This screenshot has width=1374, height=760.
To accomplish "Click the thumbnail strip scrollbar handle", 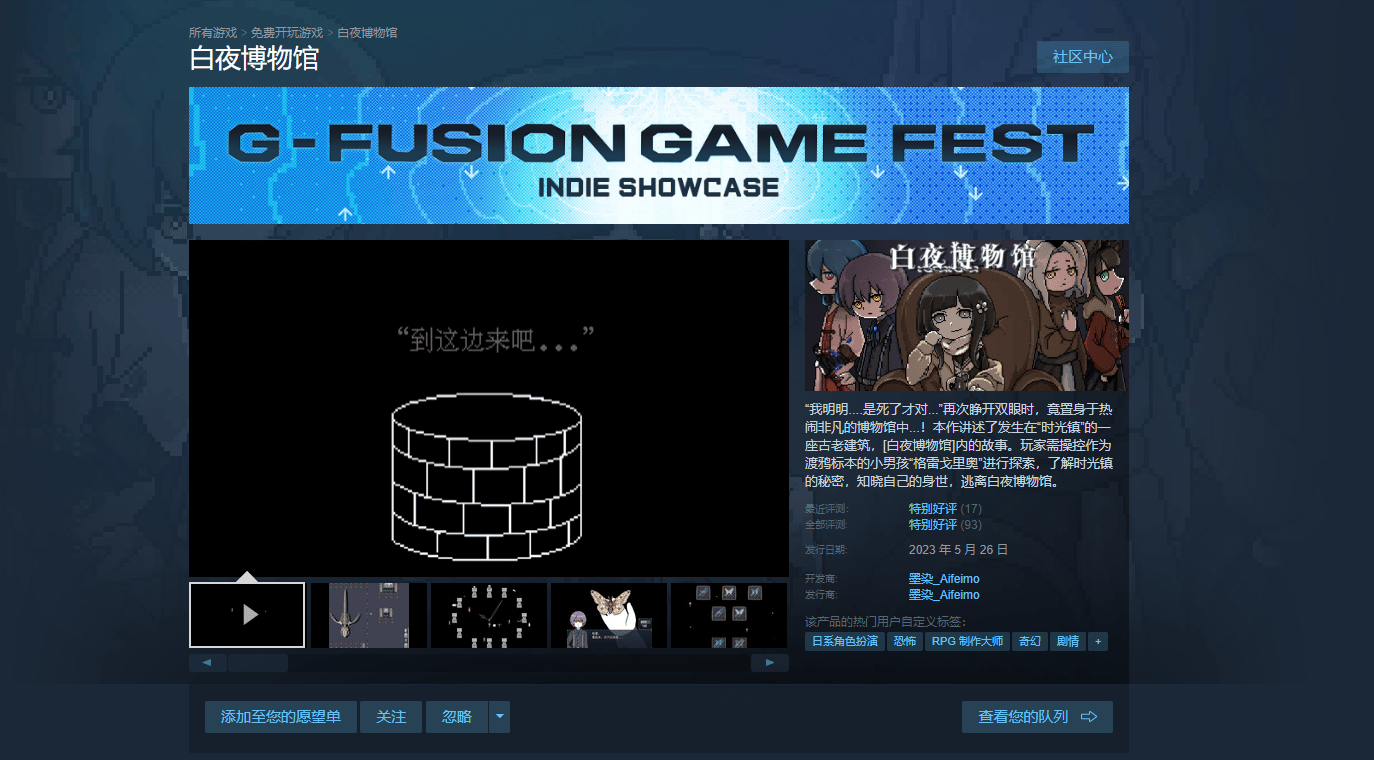I will pos(258,663).
